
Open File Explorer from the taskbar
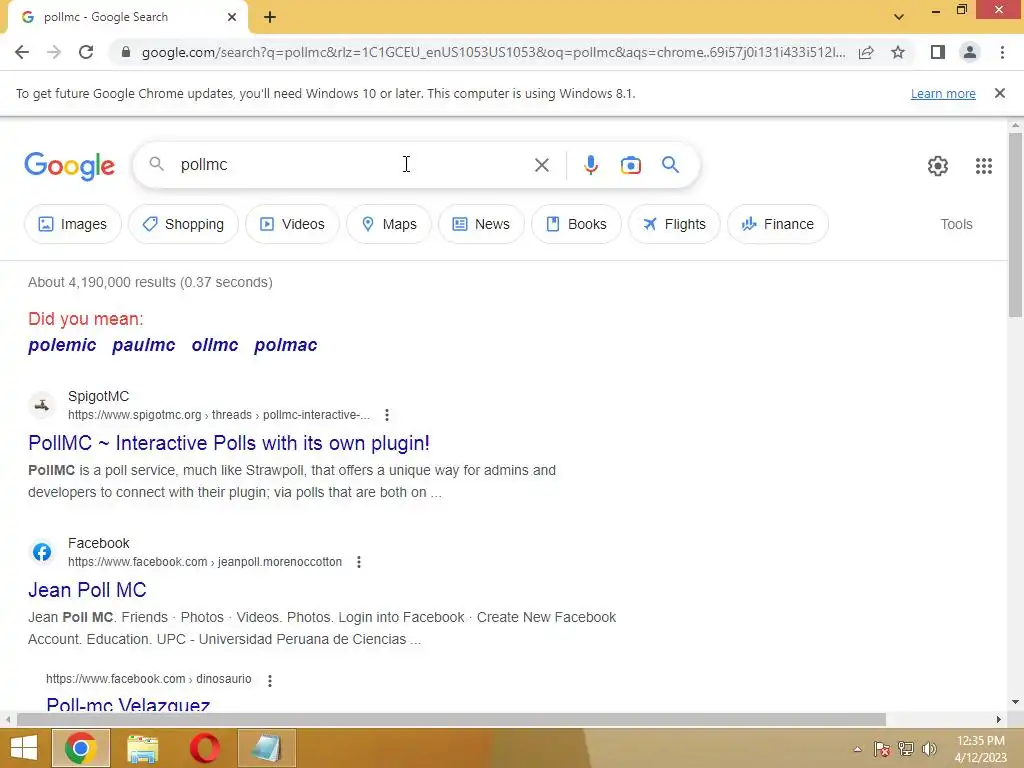(142, 748)
